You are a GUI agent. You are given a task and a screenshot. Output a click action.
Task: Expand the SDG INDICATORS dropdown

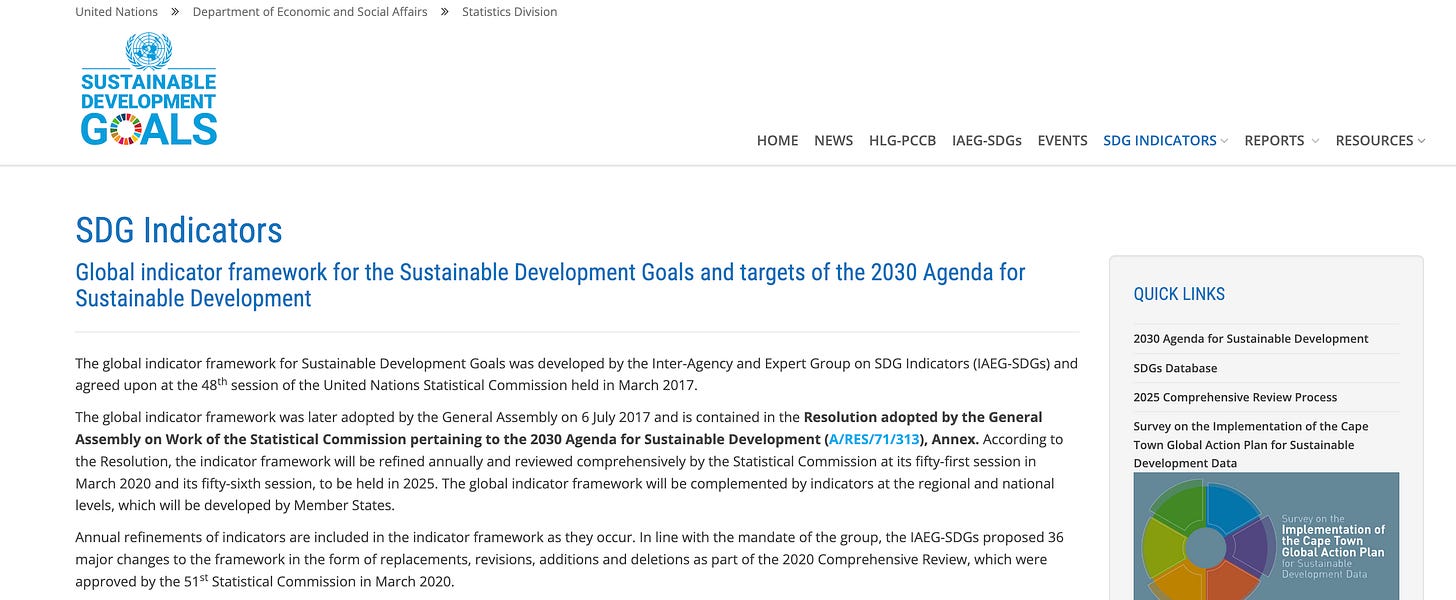click(1165, 141)
